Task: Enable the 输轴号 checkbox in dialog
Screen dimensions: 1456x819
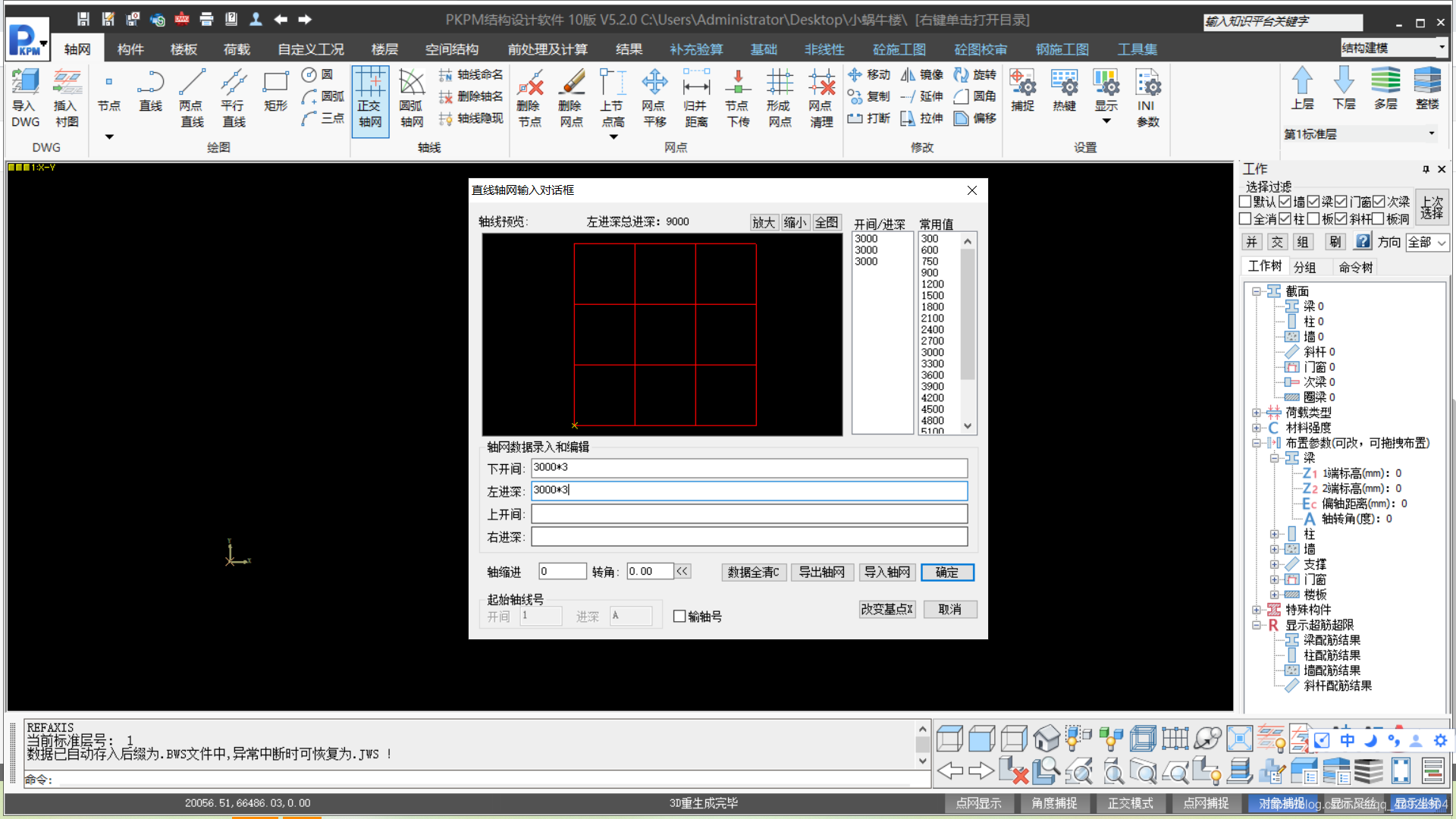Action: (680, 617)
